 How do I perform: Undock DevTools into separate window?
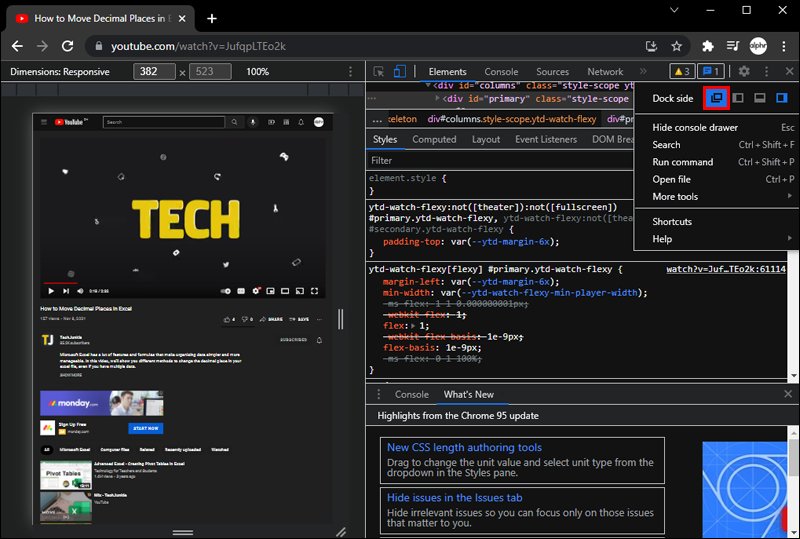click(x=715, y=98)
